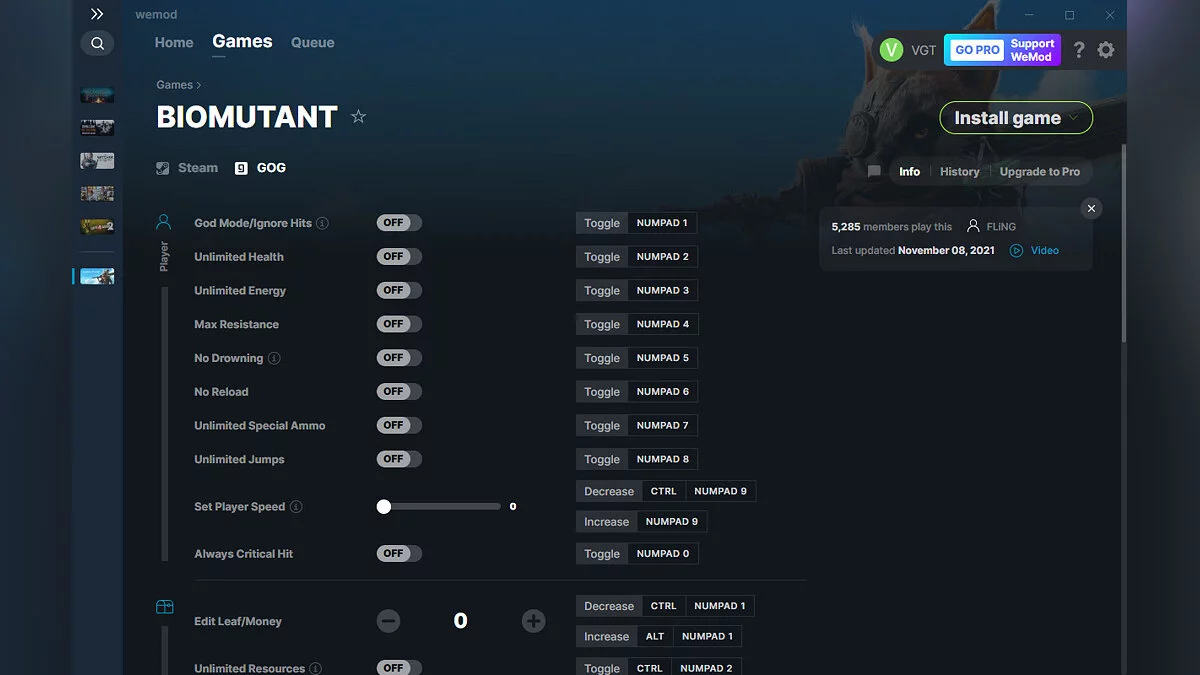
Task: Show info icon for No Drowning
Action: point(274,358)
